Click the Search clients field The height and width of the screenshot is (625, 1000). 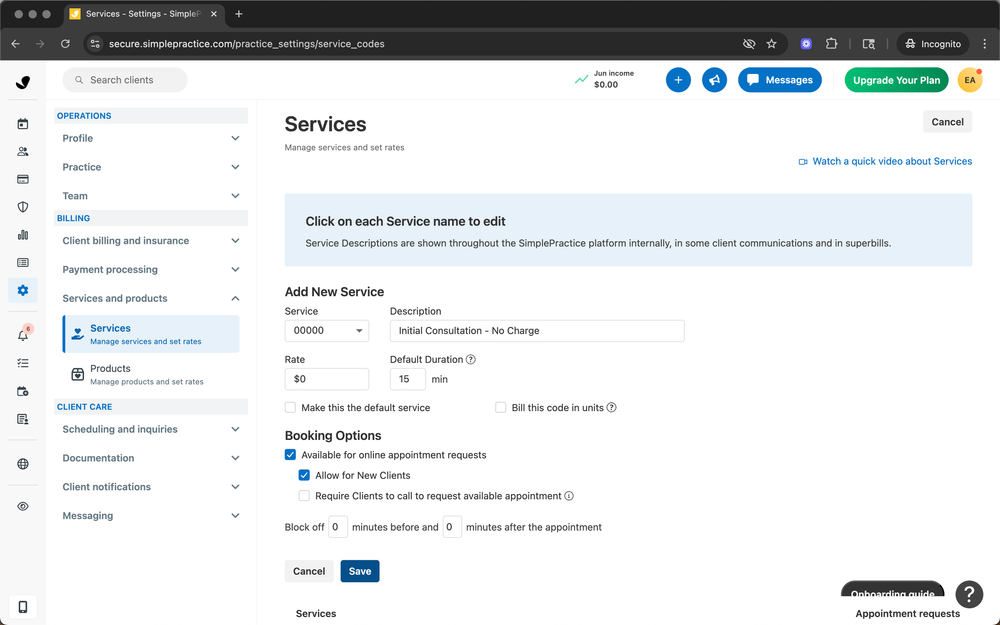125,80
